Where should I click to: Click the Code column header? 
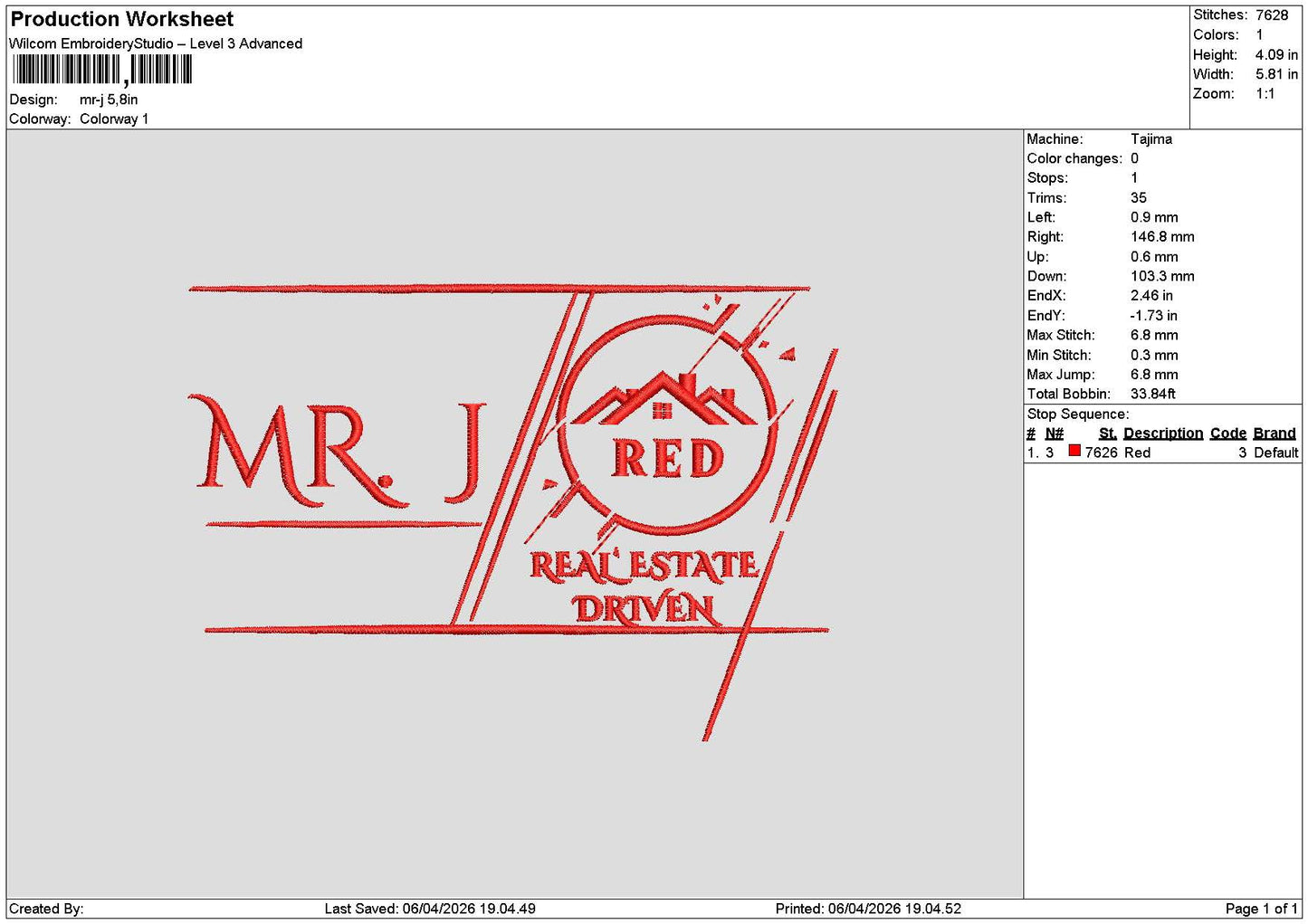coord(1228,433)
